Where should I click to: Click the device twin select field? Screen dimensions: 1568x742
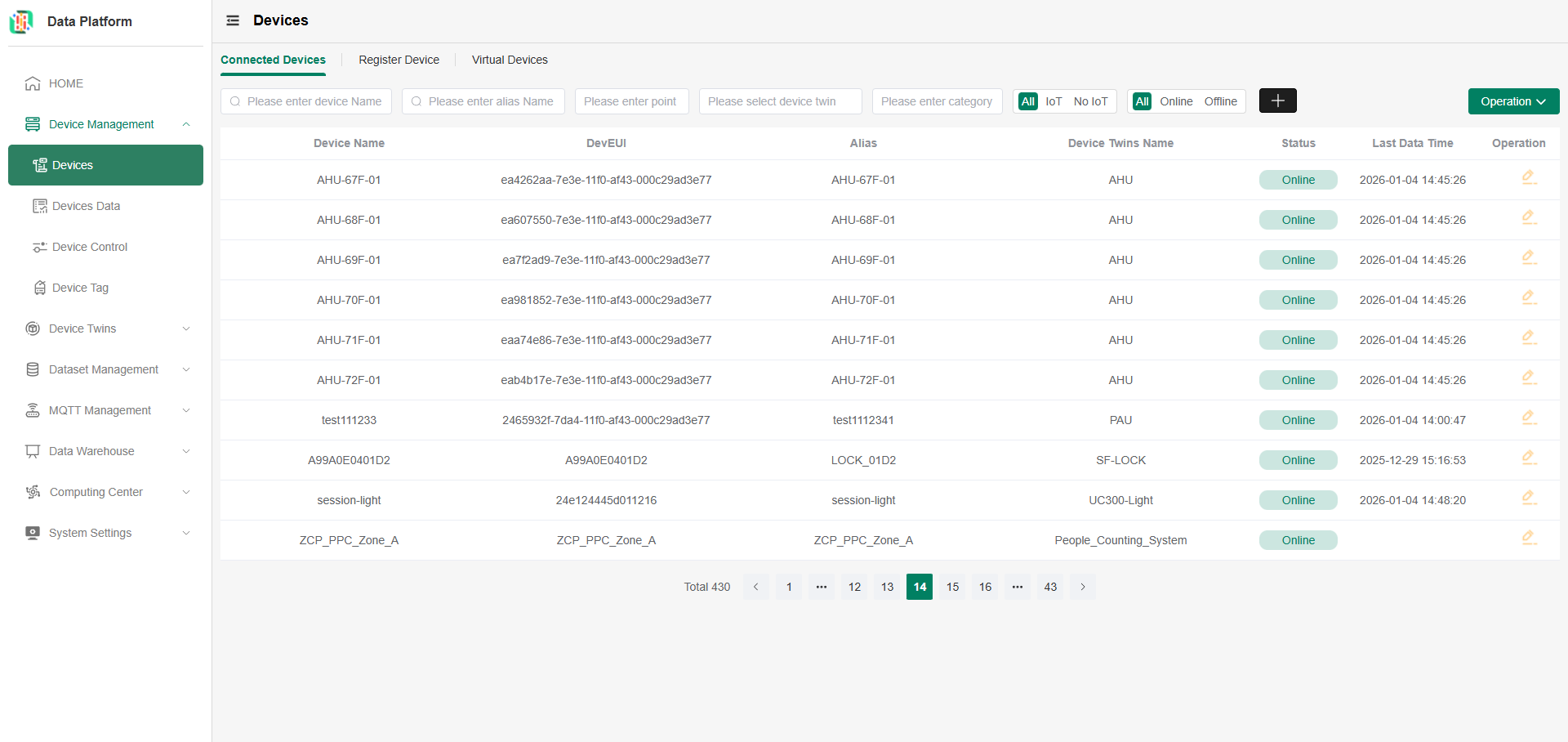[x=780, y=101]
